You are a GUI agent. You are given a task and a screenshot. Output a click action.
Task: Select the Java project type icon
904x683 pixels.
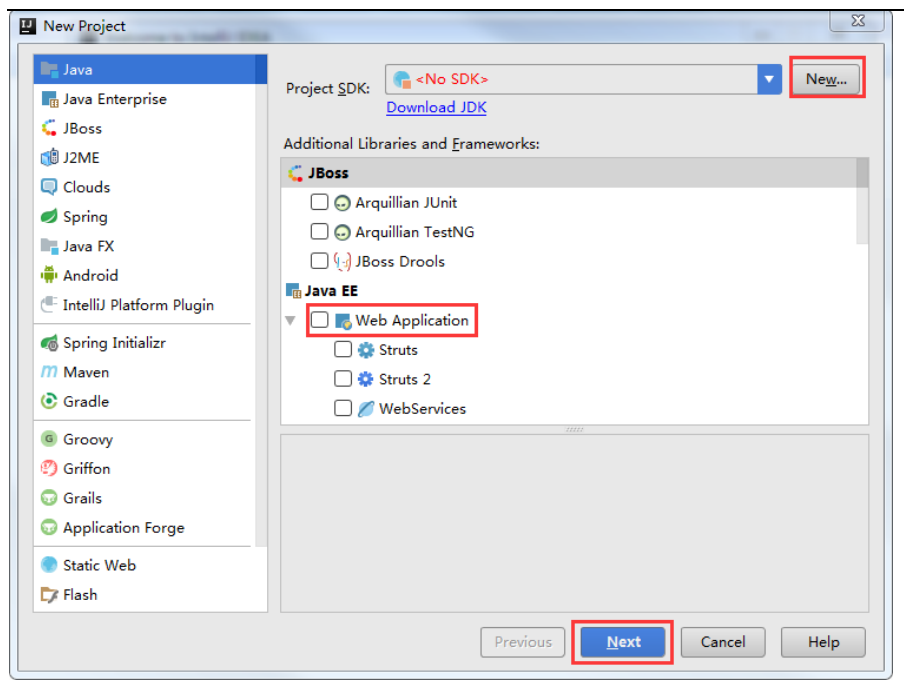pyautogui.click(x=50, y=70)
